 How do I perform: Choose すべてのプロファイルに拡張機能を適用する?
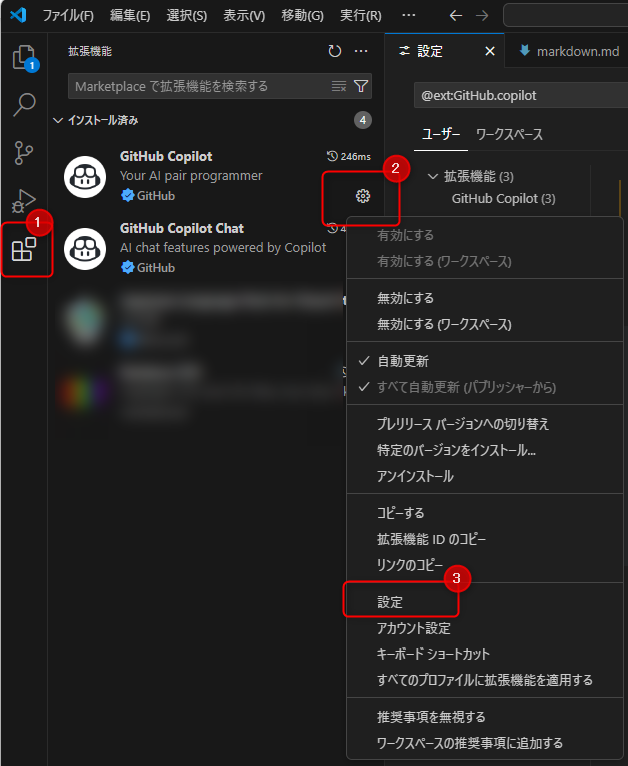click(x=484, y=680)
